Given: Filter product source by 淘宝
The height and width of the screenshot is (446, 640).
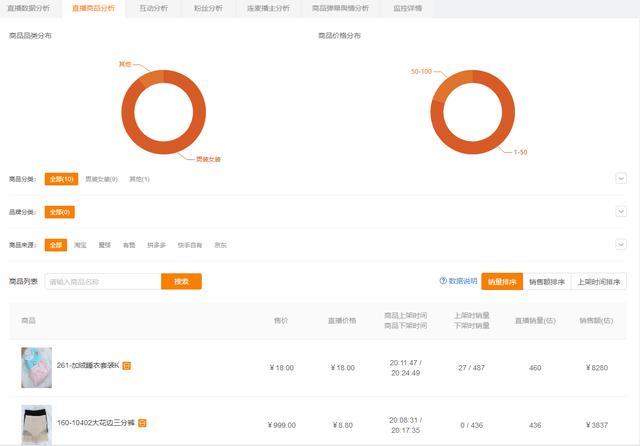Looking at the screenshot, I should pyautogui.click(x=80, y=245).
